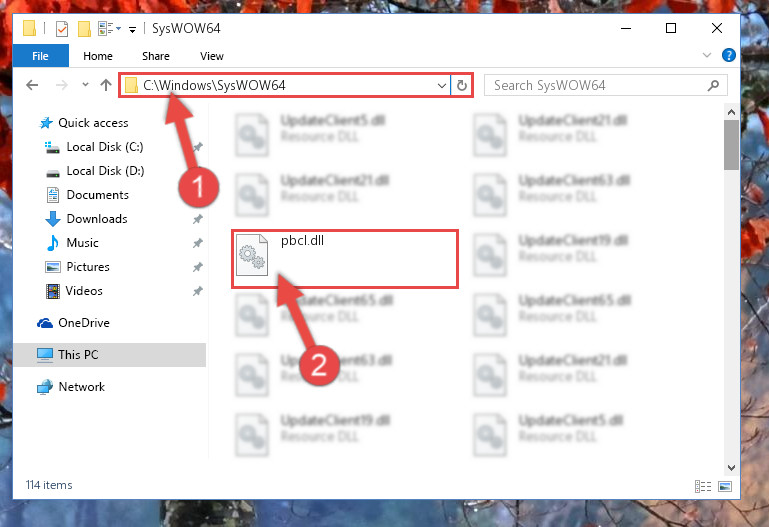Click the search magnifier icon
Image resolution: width=769 pixels, height=527 pixels.
[x=714, y=86]
